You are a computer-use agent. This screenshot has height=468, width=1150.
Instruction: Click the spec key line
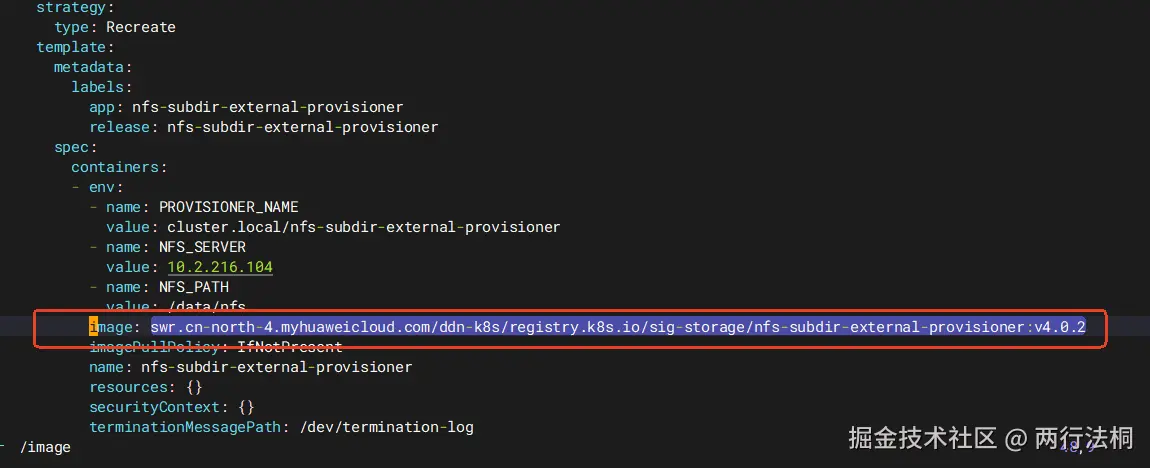click(76, 147)
